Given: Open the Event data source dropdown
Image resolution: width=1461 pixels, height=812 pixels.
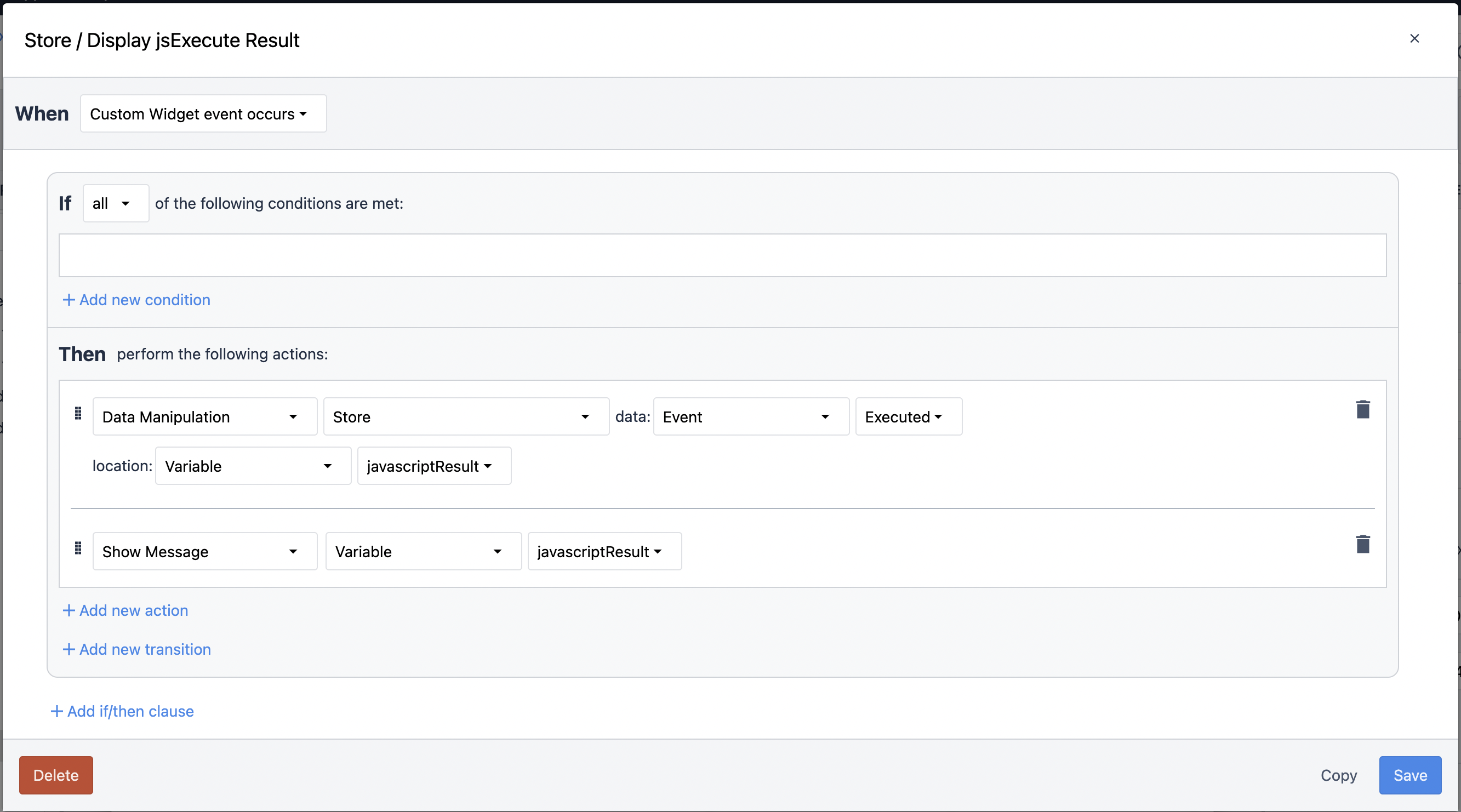Looking at the screenshot, I should click(x=751, y=417).
